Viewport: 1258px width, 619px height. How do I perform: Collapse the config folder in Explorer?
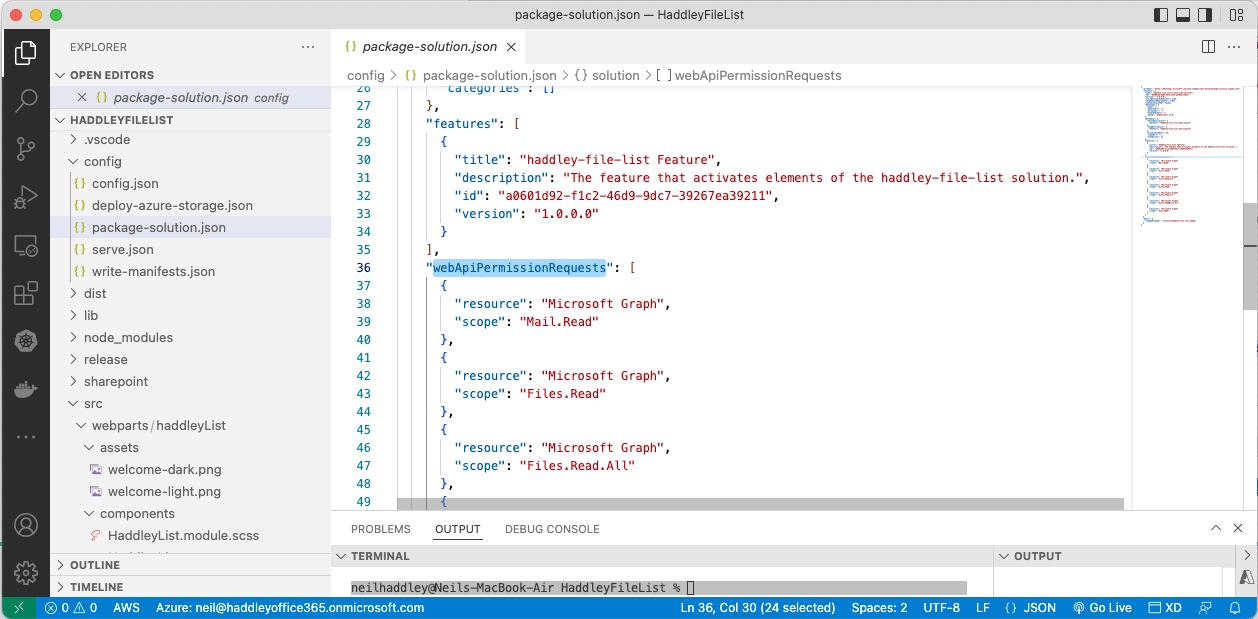coord(102,161)
